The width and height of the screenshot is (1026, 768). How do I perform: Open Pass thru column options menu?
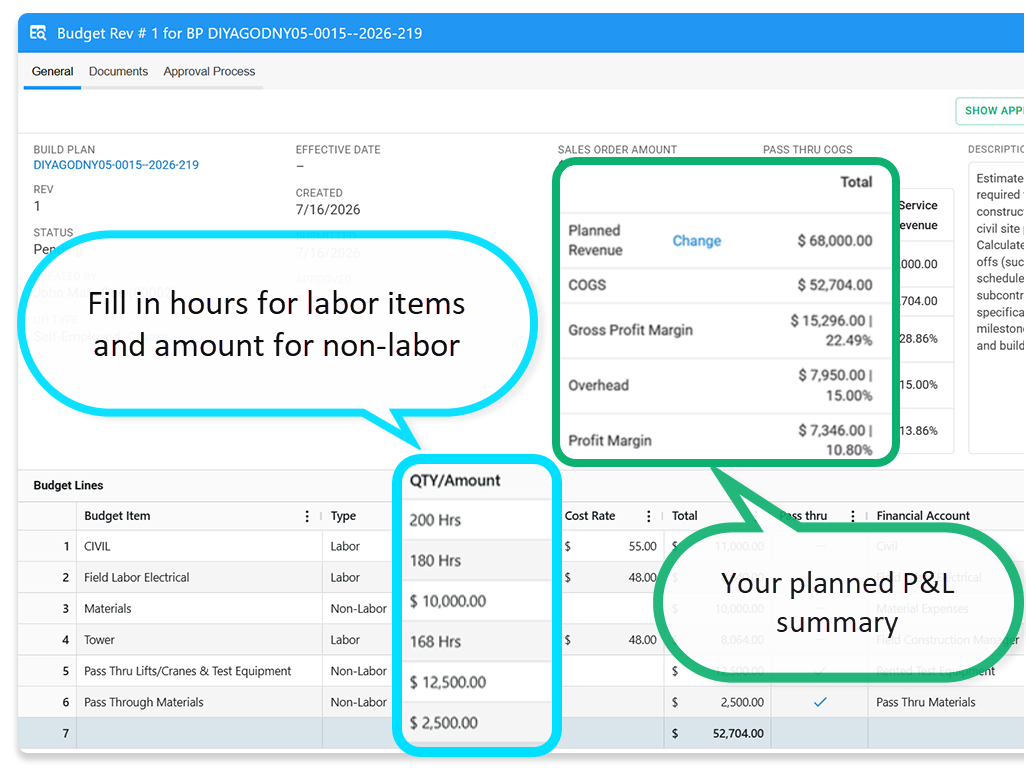[x=853, y=516]
